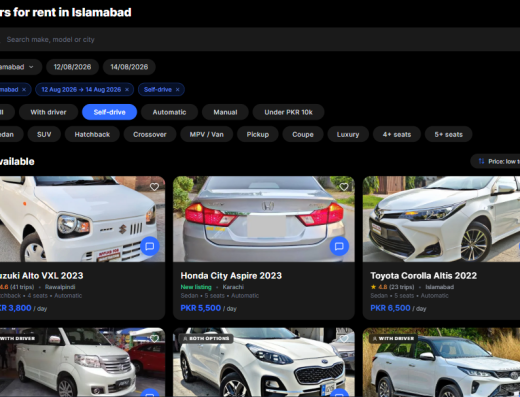Click the PKR 6,500 / day price
The image size is (520, 397).
coord(398,308)
